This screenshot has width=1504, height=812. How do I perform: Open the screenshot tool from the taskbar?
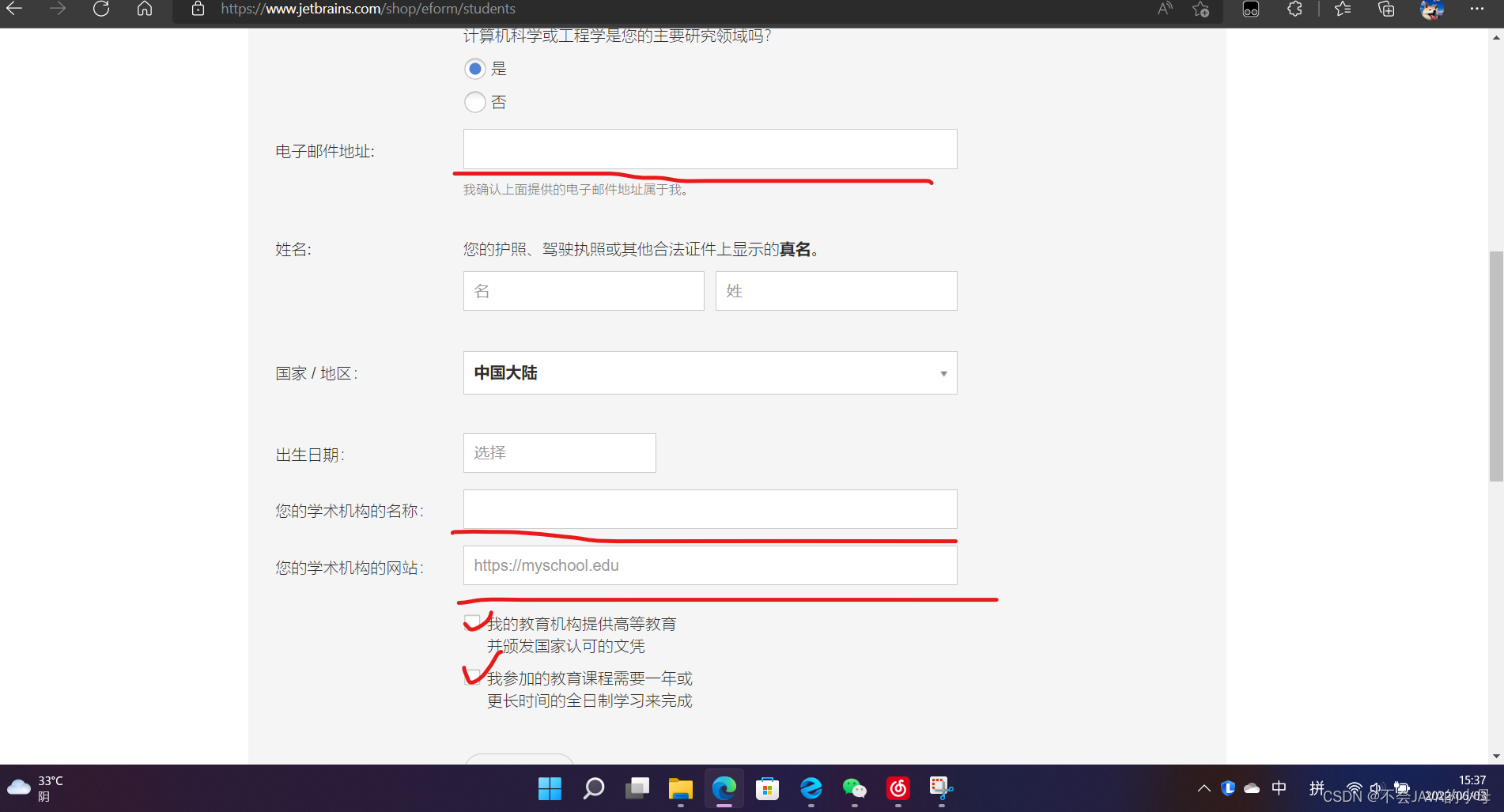(x=940, y=788)
